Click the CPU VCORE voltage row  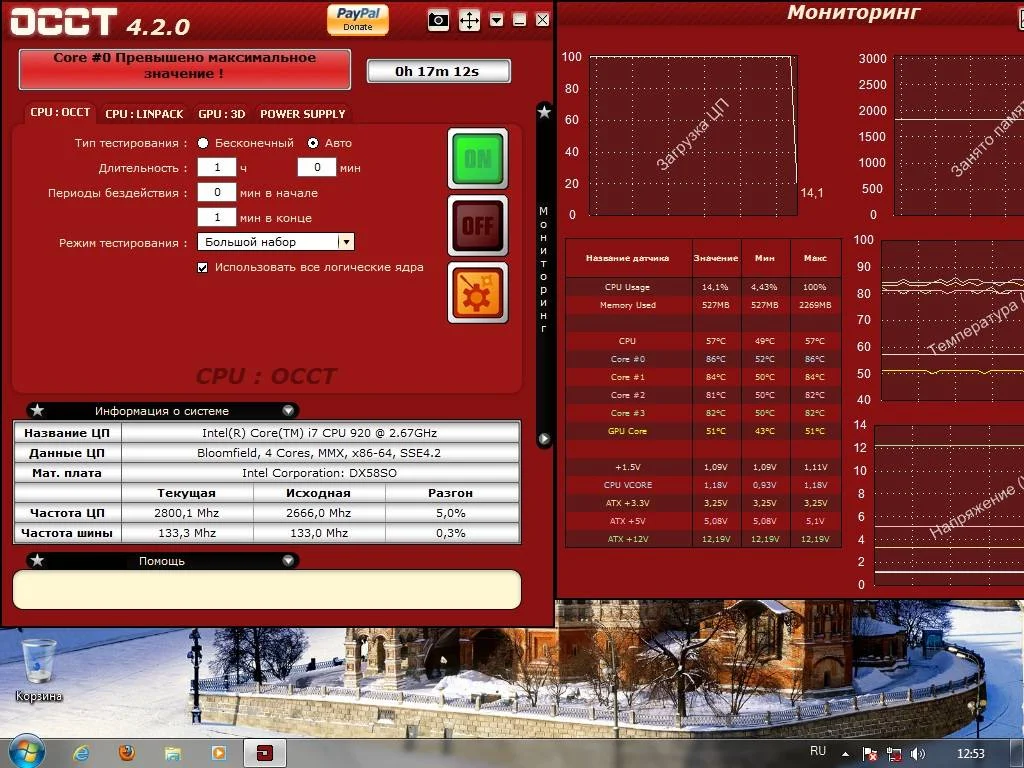[703, 485]
